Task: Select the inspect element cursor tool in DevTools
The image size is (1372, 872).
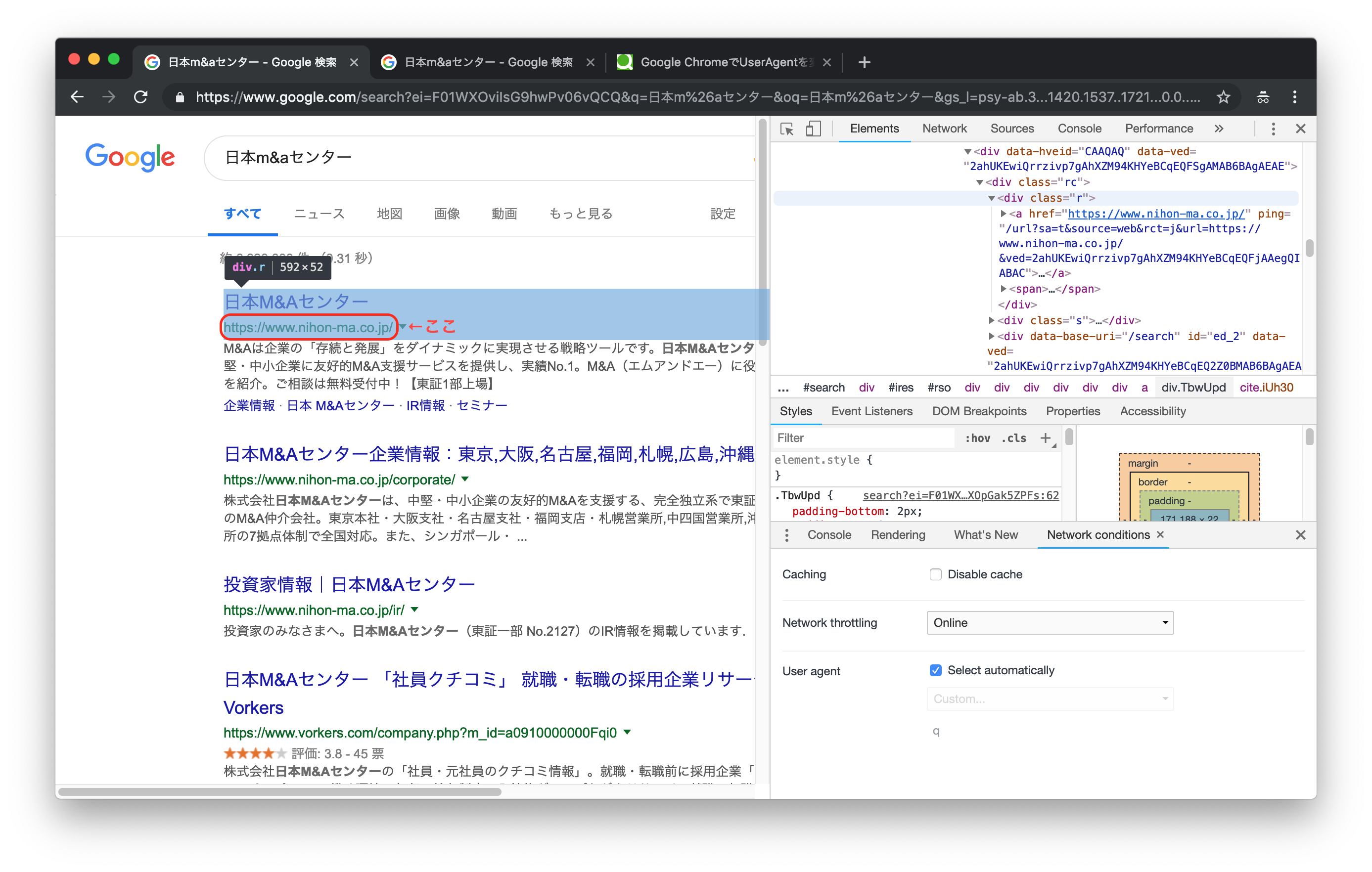Action: tap(787, 130)
